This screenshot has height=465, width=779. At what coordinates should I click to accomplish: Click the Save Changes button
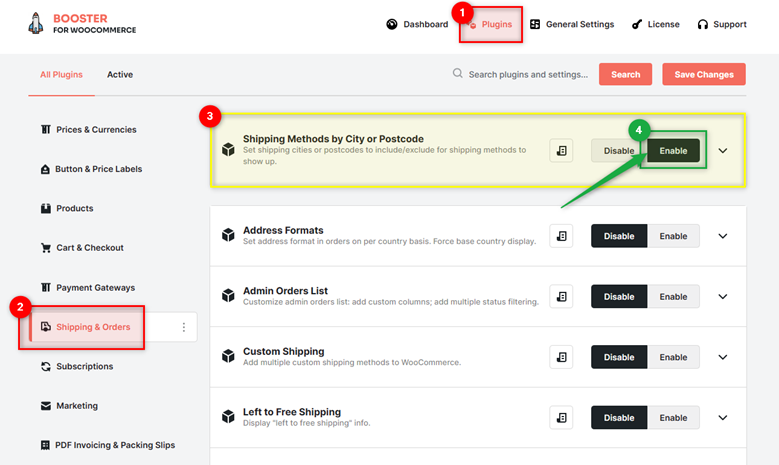(704, 74)
